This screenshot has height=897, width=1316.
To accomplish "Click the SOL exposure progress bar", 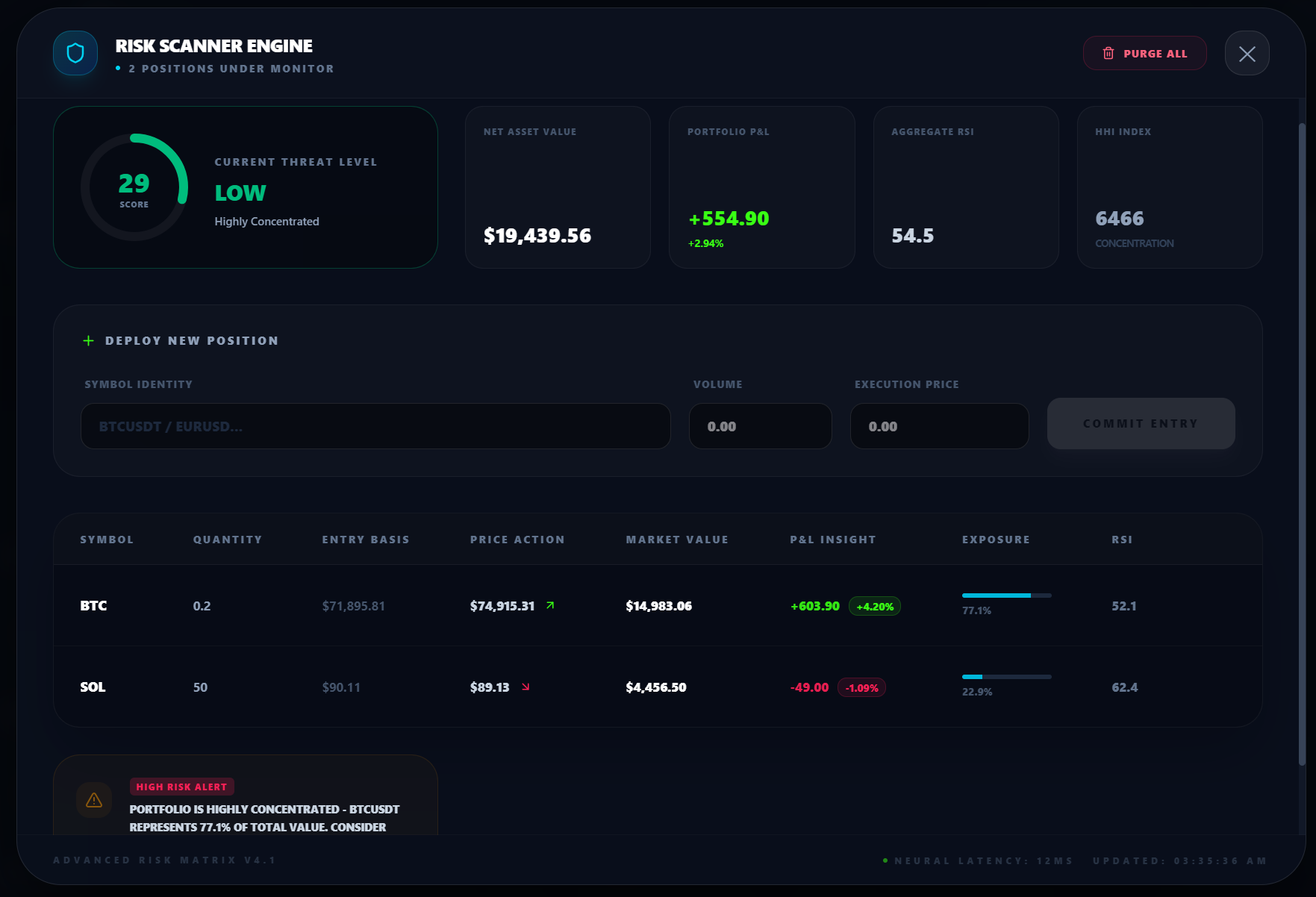I will [1006, 677].
